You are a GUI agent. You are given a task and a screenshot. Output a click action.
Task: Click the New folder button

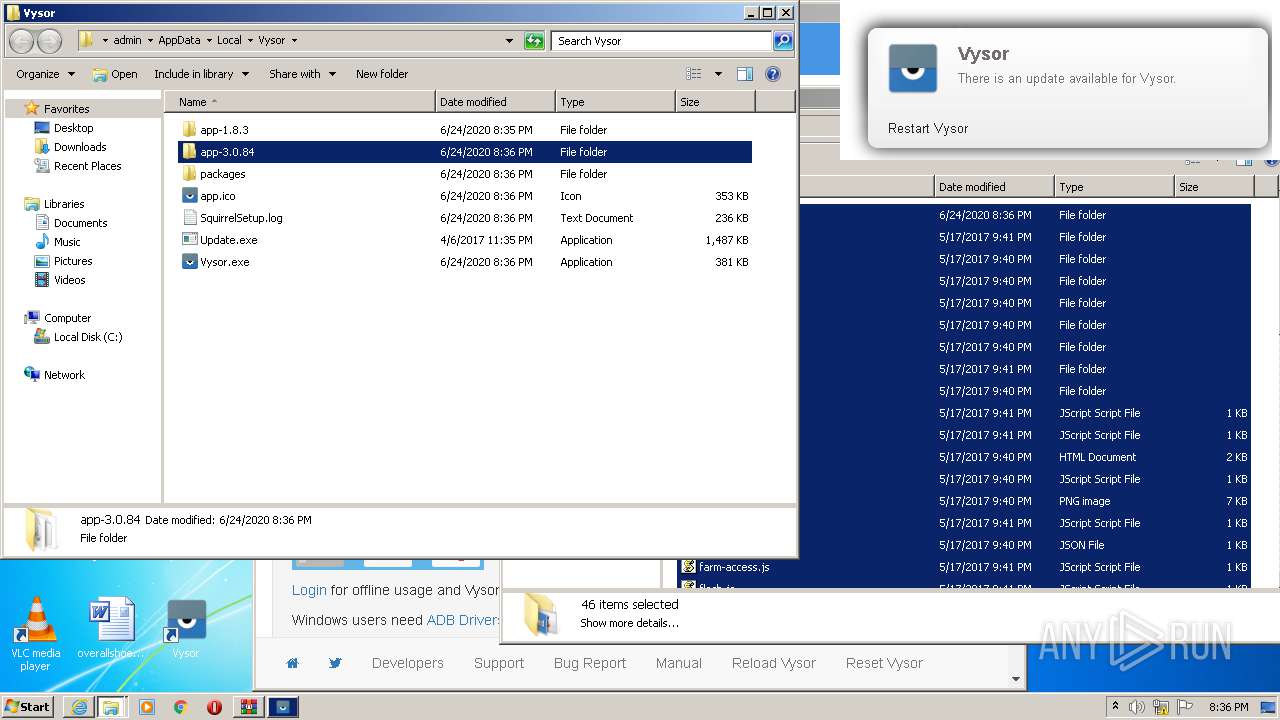pos(382,74)
